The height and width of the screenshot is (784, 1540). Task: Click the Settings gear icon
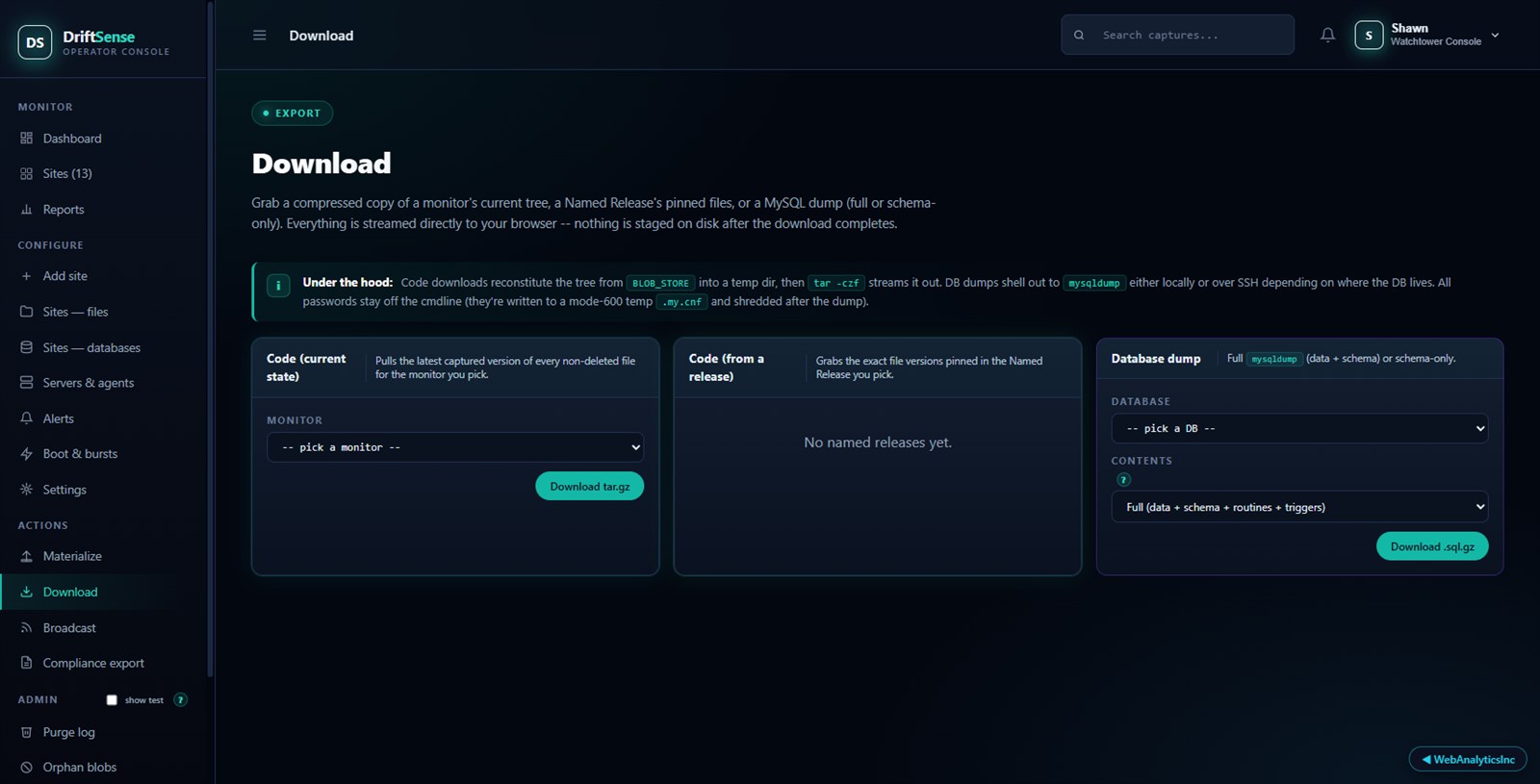[26, 490]
